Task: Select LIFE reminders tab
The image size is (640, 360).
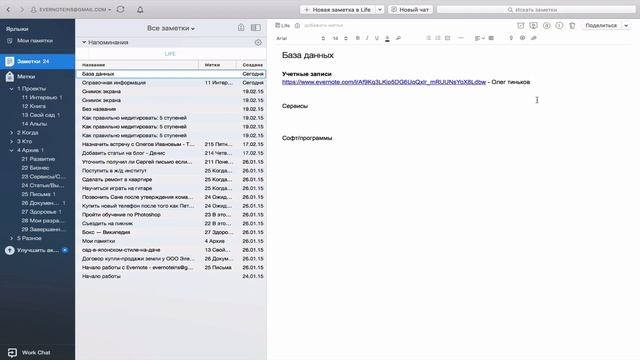Action: click(x=170, y=54)
